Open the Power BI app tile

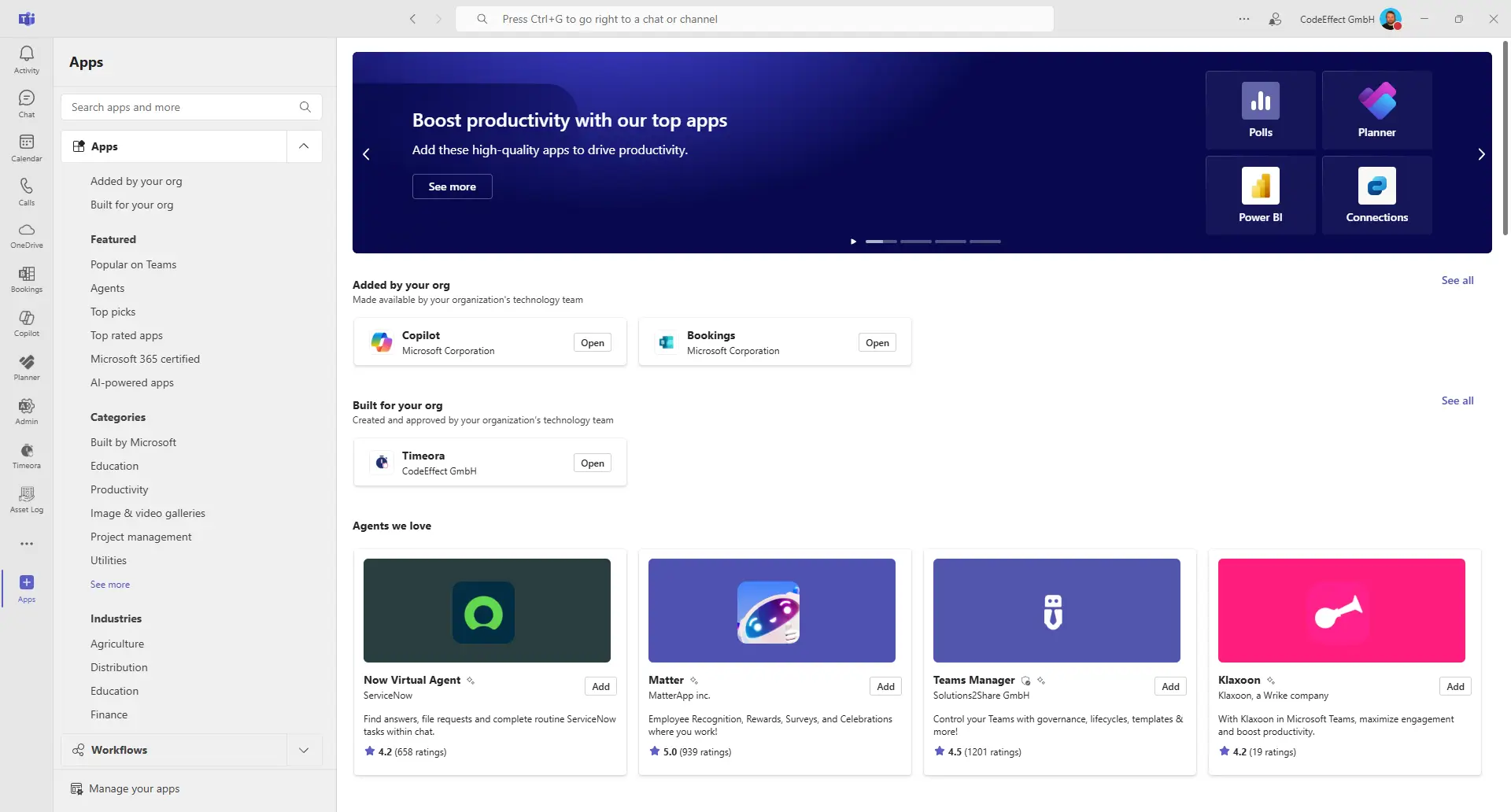point(1261,195)
